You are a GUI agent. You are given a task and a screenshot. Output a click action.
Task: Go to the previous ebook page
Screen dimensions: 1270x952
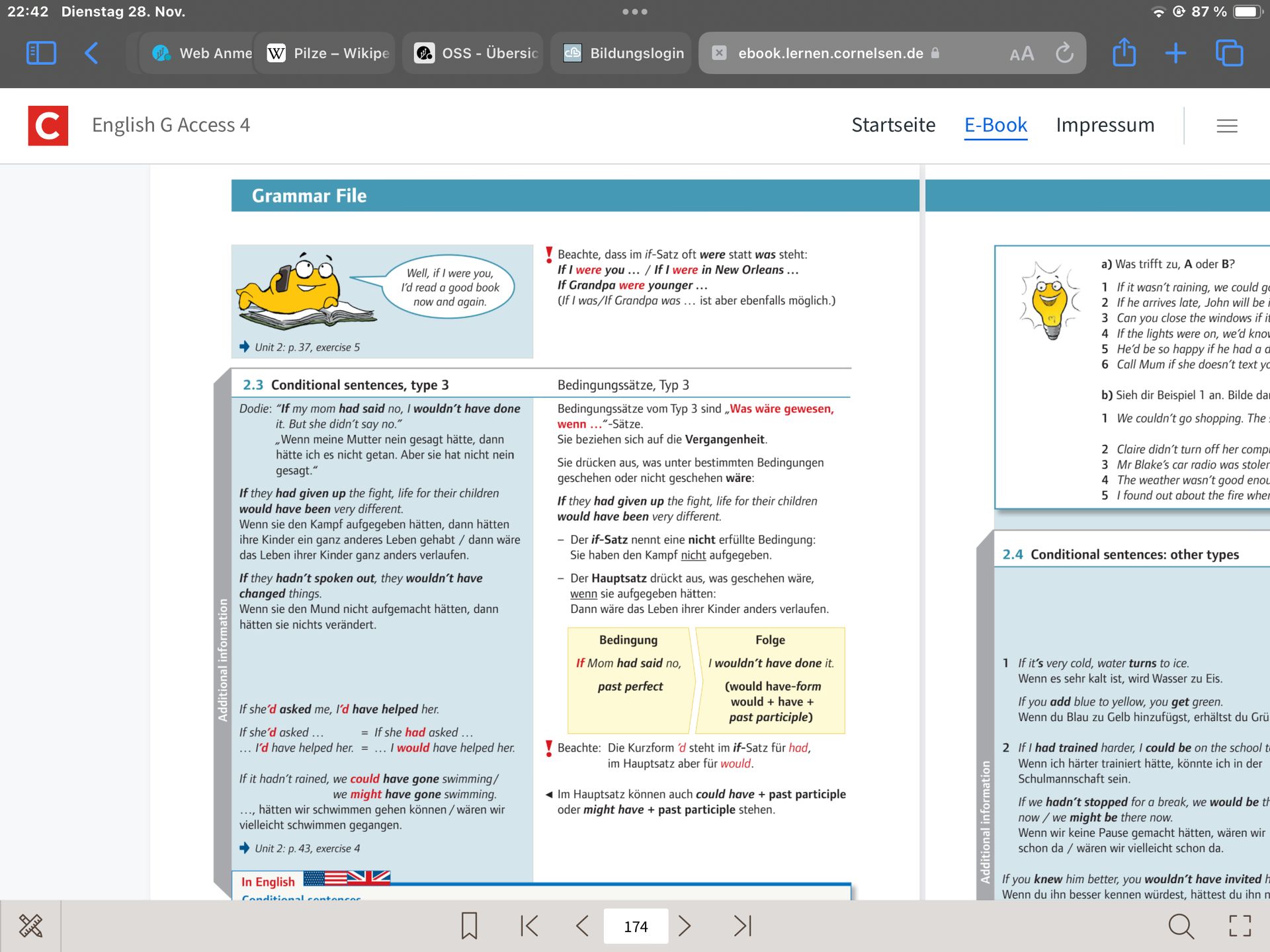click(x=582, y=926)
